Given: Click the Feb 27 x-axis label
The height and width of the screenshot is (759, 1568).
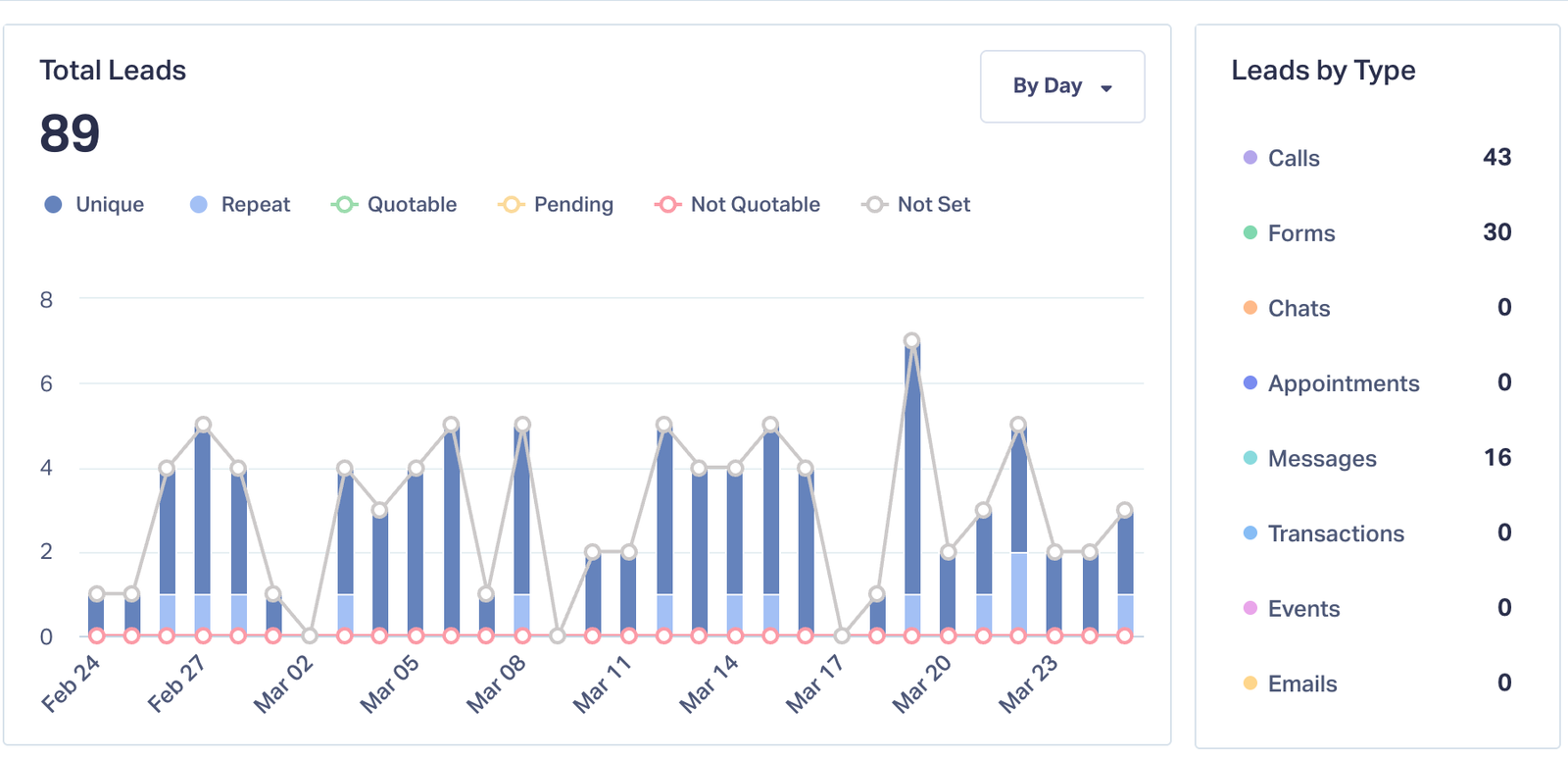Looking at the screenshot, I should [x=176, y=683].
